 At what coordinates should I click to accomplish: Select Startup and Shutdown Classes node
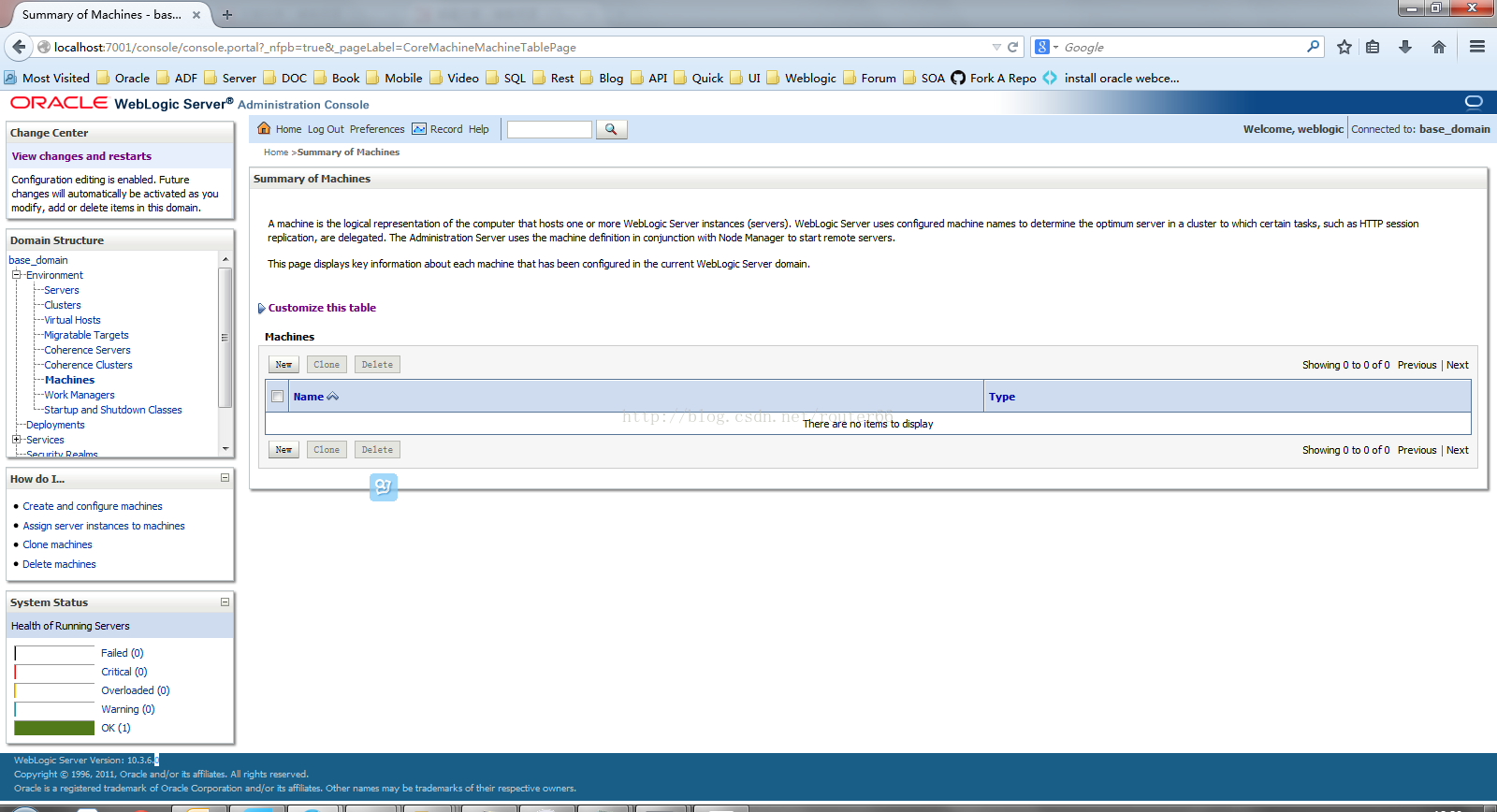pyautogui.click(x=113, y=410)
